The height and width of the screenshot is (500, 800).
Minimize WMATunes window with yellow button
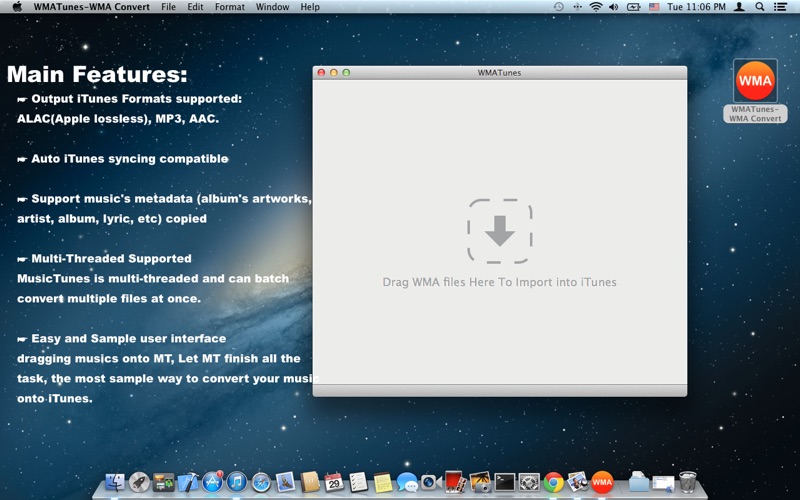[334, 72]
